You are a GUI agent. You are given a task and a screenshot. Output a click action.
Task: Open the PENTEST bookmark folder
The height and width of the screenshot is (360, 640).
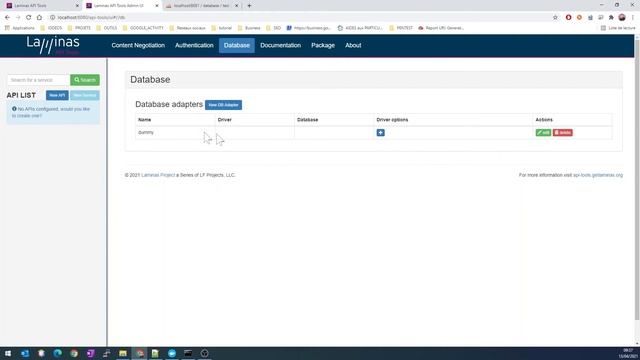tap(401, 28)
